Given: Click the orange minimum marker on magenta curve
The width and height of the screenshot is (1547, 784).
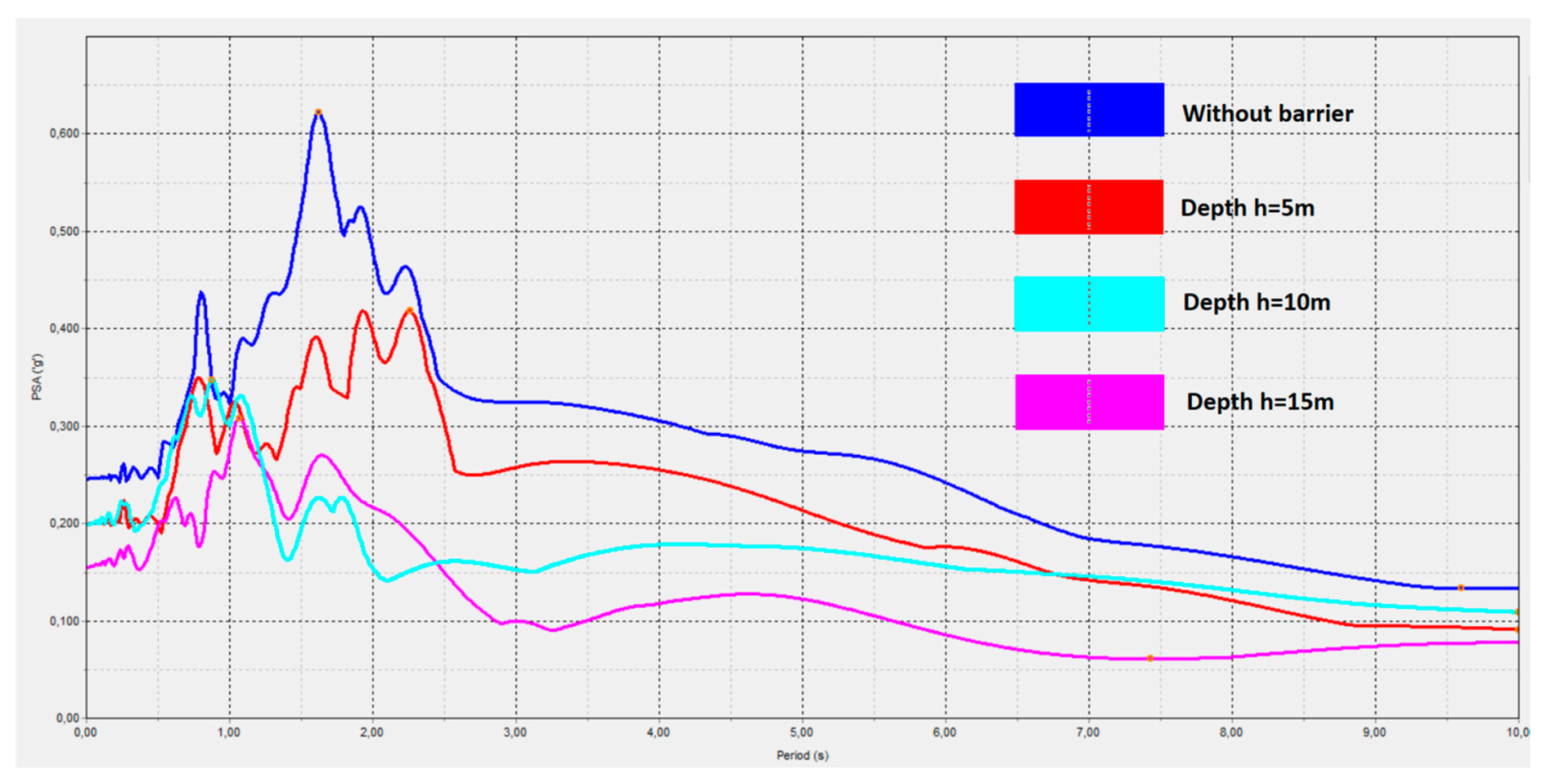Looking at the screenshot, I should tap(1150, 659).
